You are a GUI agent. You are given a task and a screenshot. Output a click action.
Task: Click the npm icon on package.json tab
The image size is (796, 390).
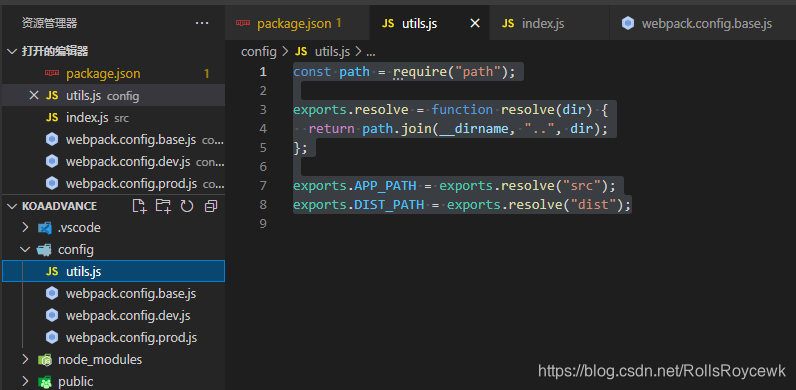point(243,23)
